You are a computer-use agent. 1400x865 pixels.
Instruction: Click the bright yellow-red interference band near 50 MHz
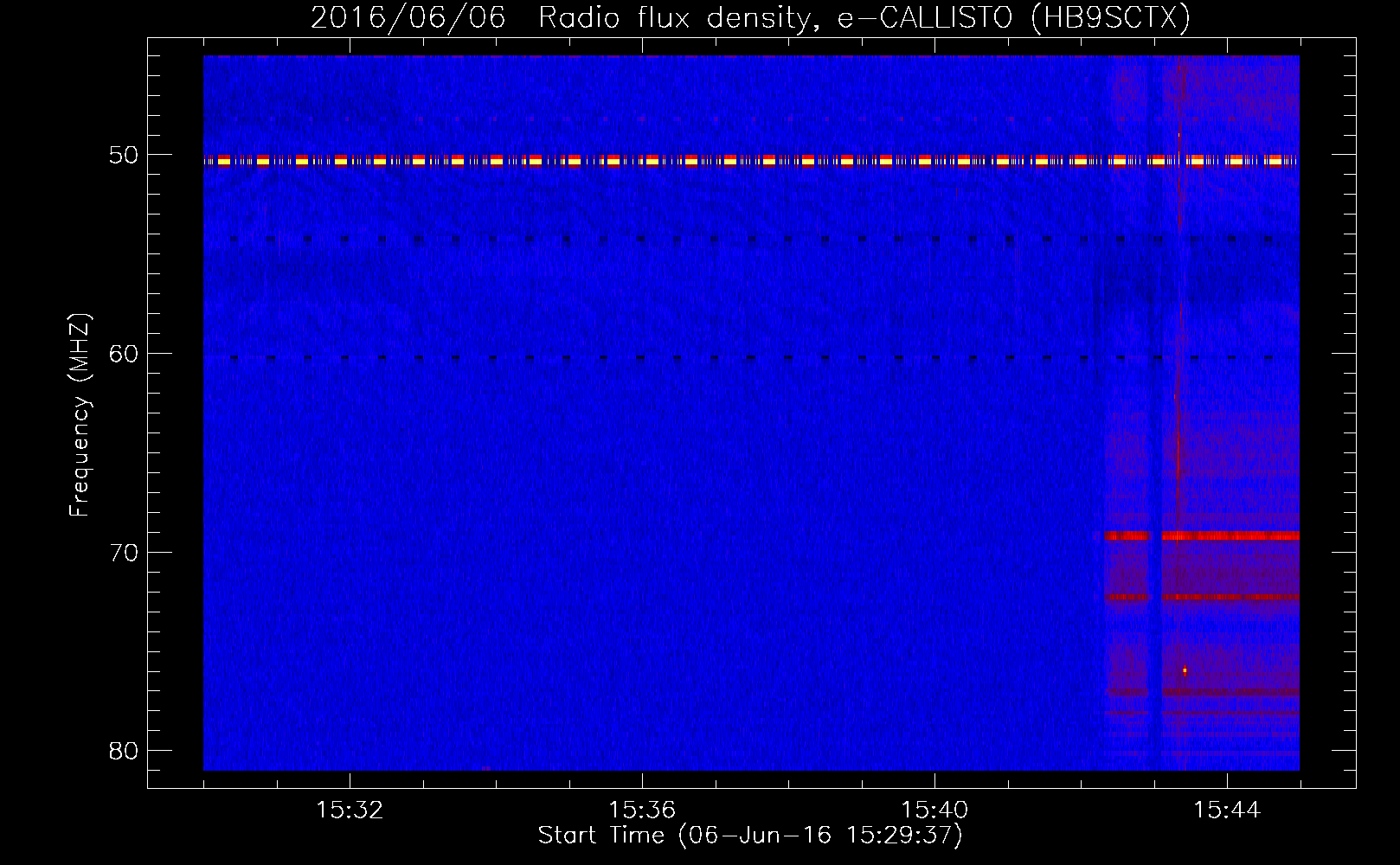(x=751, y=160)
